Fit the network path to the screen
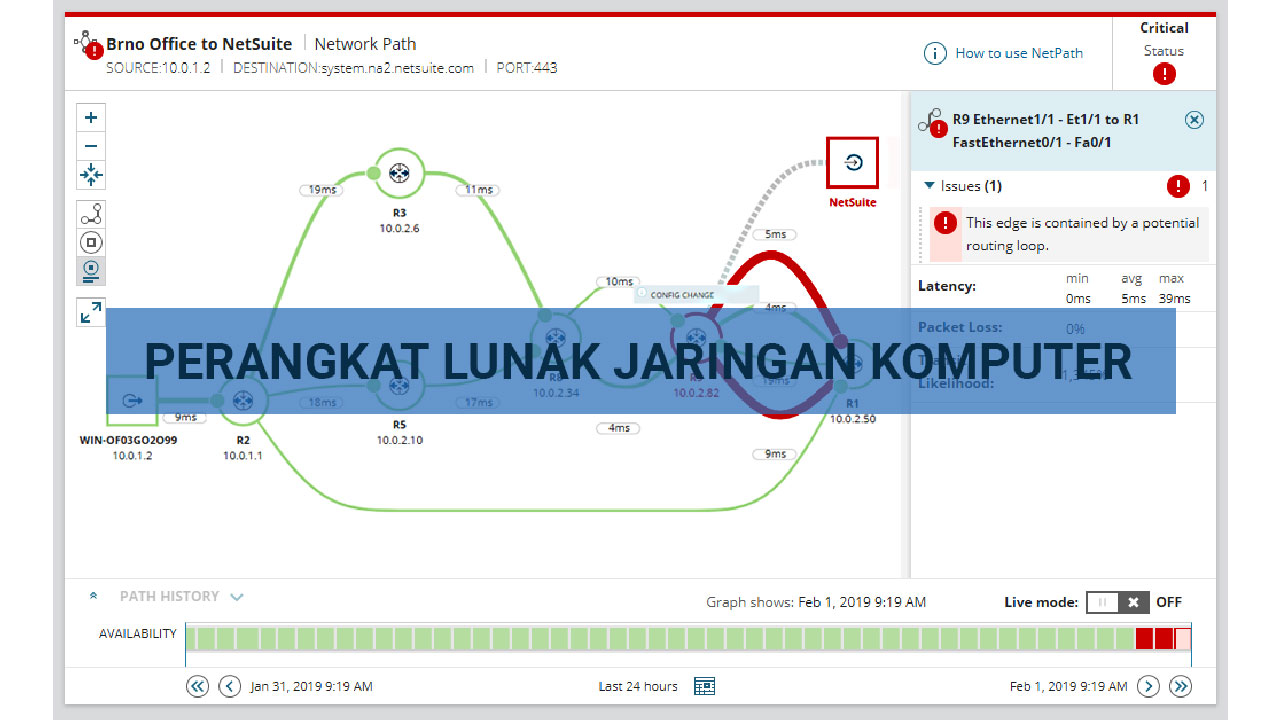The image size is (1280, 720). (90, 175)
